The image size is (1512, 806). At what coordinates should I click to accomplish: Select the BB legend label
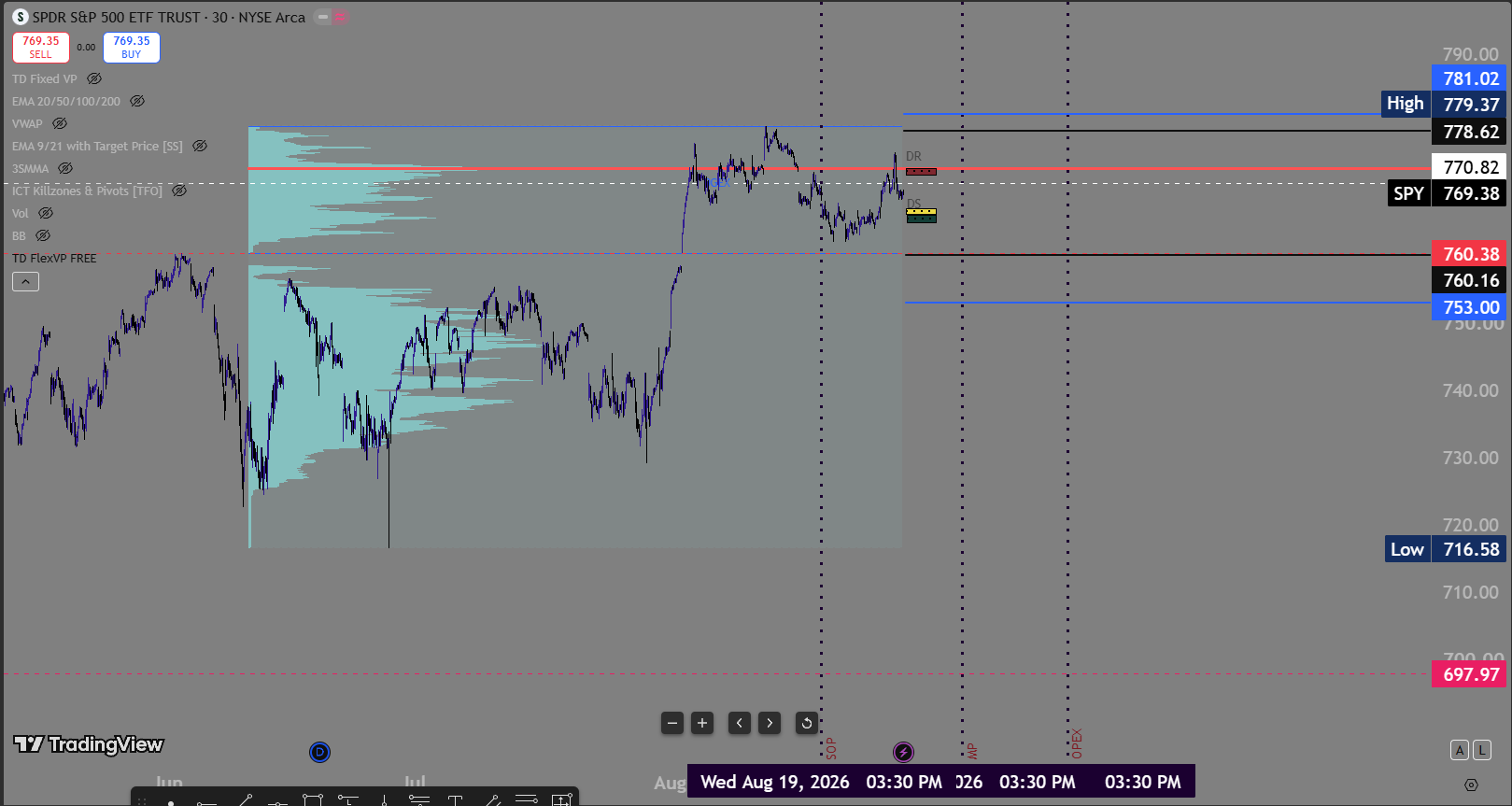[x=20, y=235]
